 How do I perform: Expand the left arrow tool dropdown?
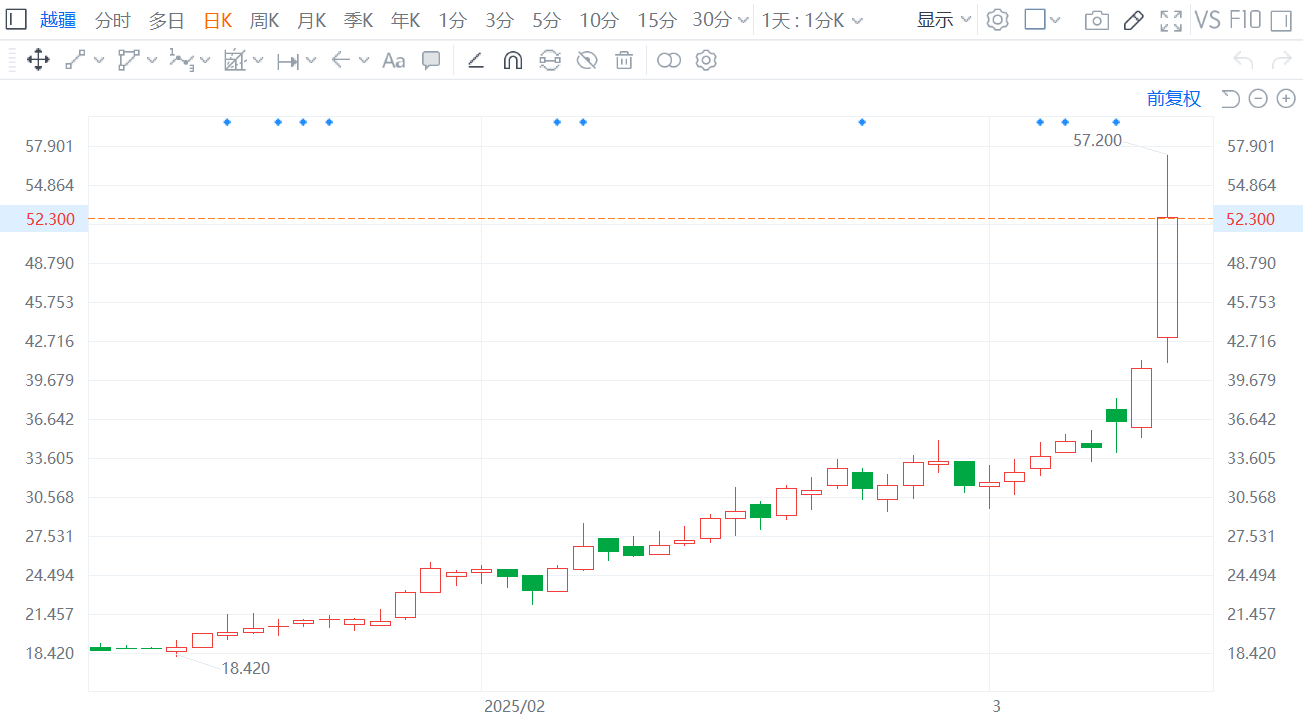[364, 61]
